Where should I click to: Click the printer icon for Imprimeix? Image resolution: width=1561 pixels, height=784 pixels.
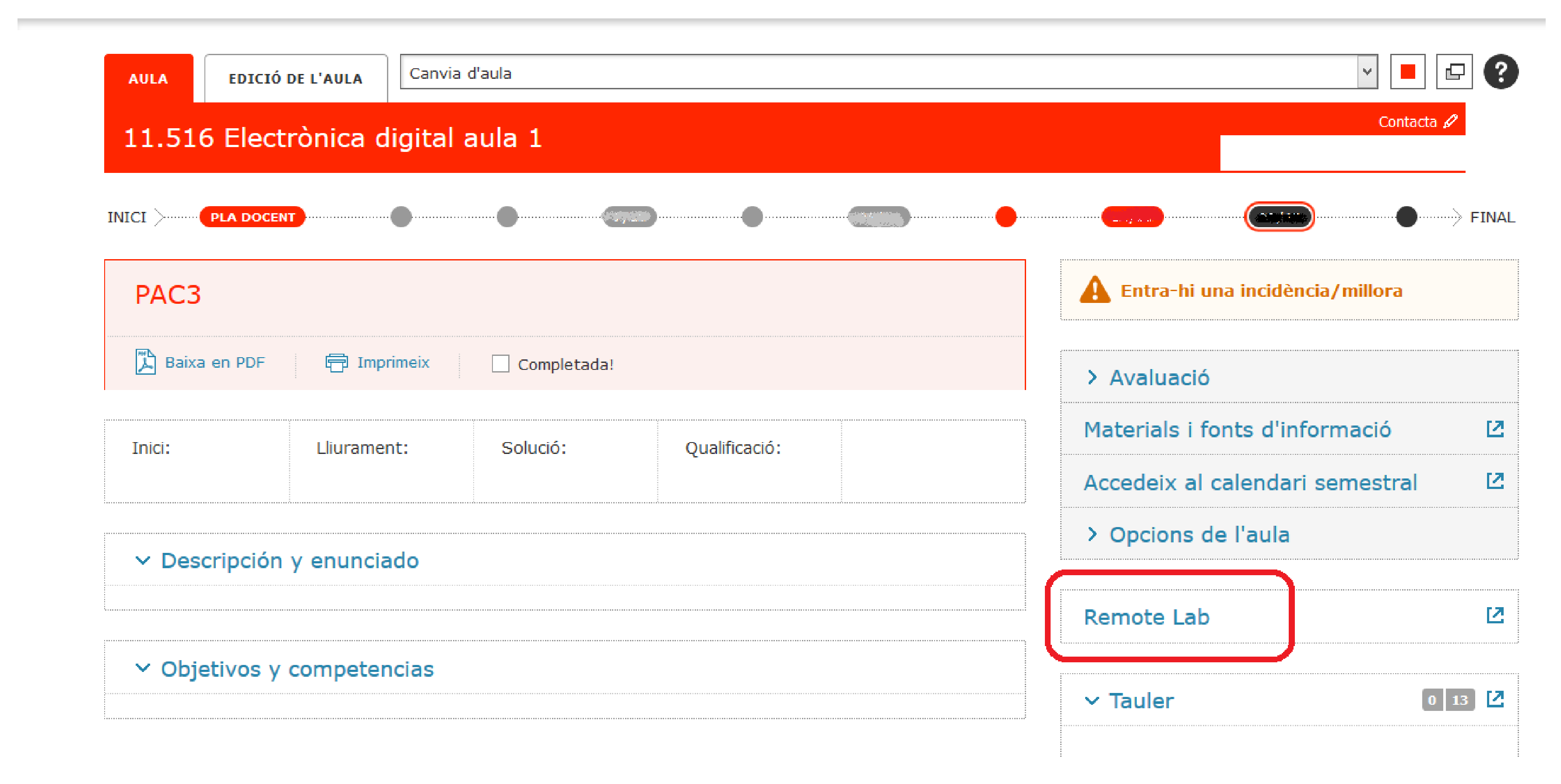(x=336, y=362)
